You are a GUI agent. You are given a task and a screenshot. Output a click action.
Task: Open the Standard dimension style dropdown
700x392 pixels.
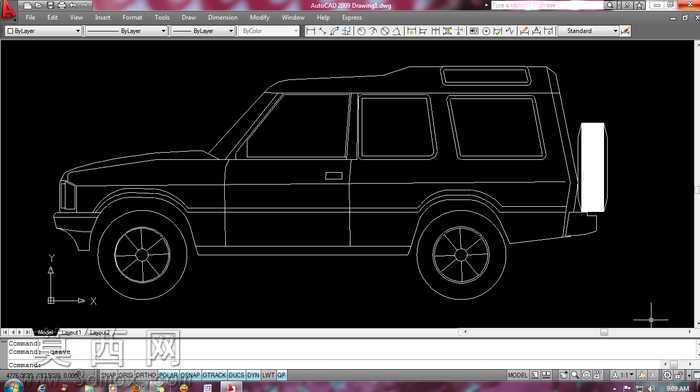588,31
